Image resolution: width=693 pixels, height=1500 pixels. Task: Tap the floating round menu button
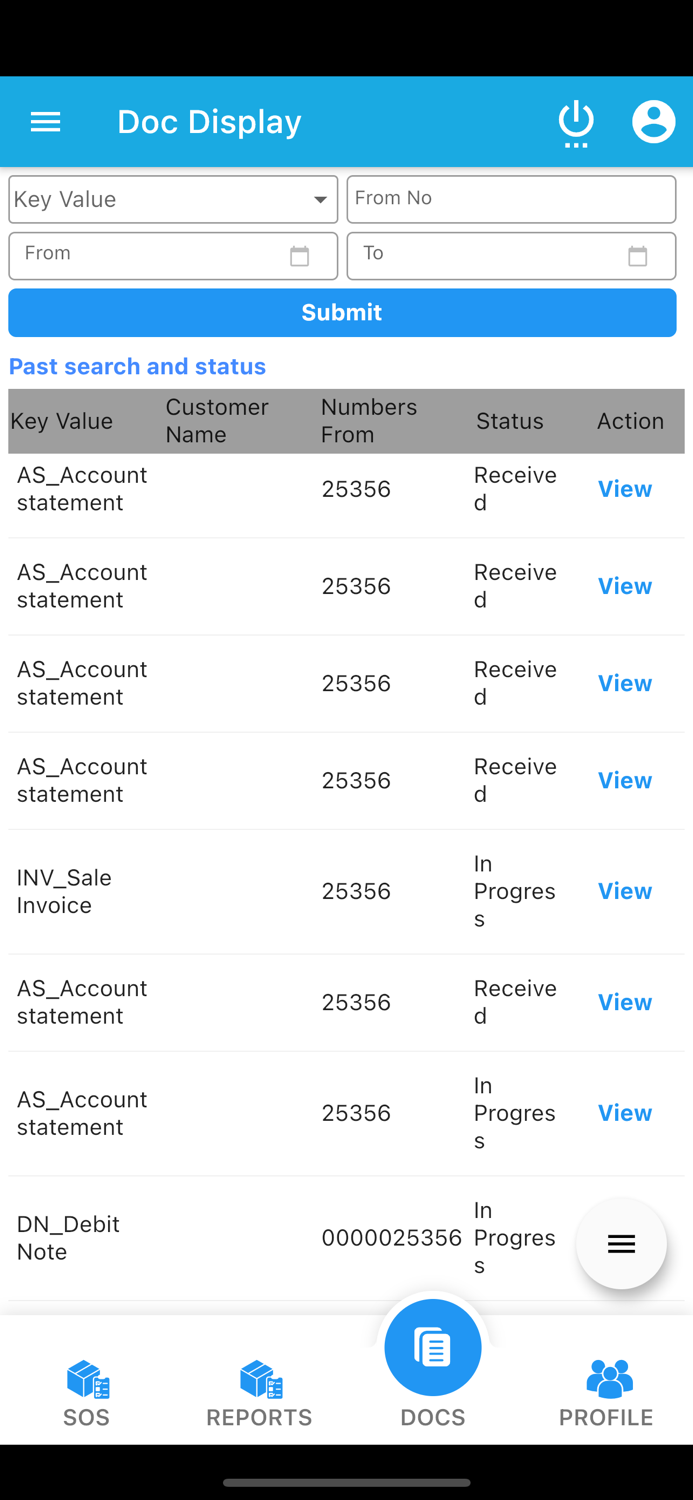point(621,1243)
